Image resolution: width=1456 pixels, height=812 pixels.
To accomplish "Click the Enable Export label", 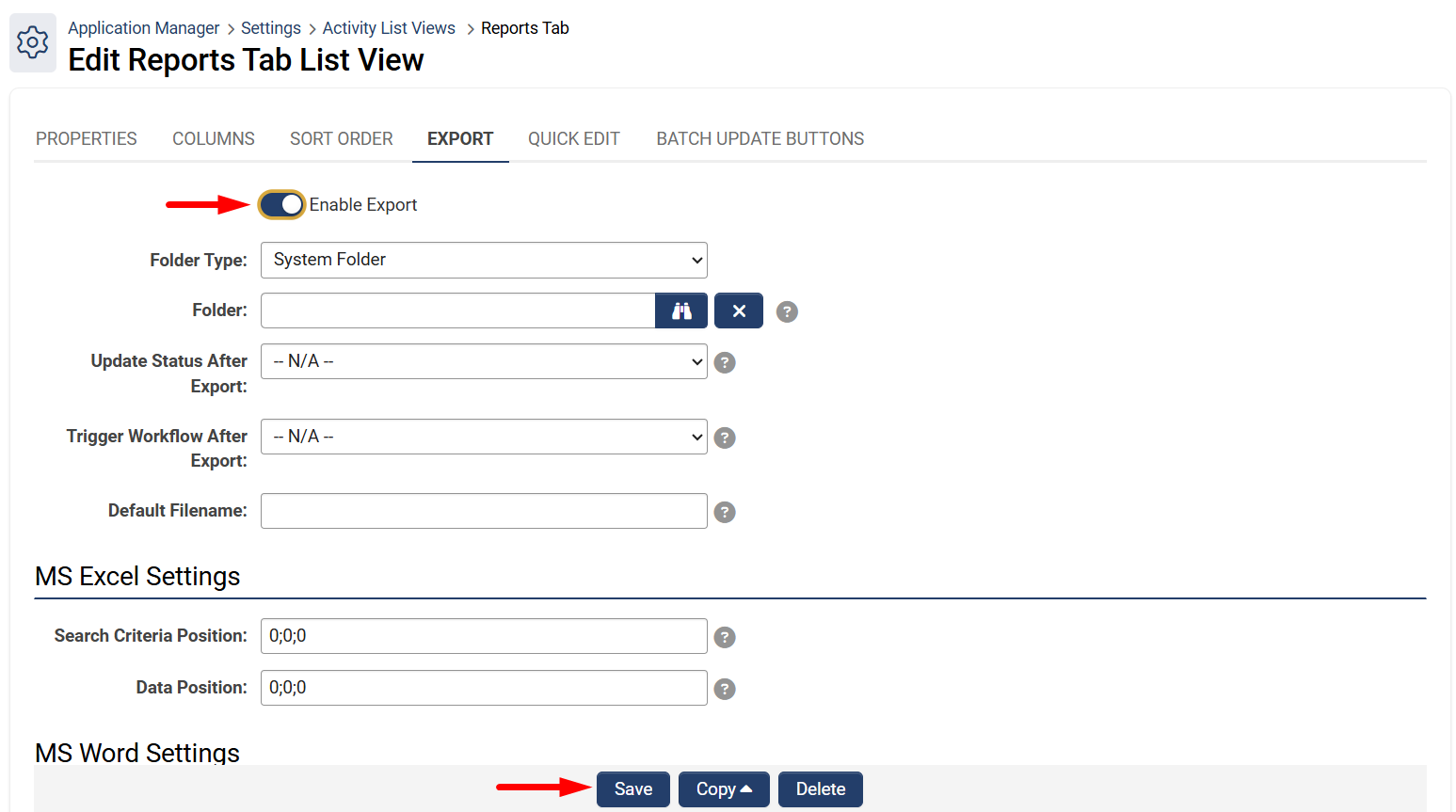I will 363,205.
